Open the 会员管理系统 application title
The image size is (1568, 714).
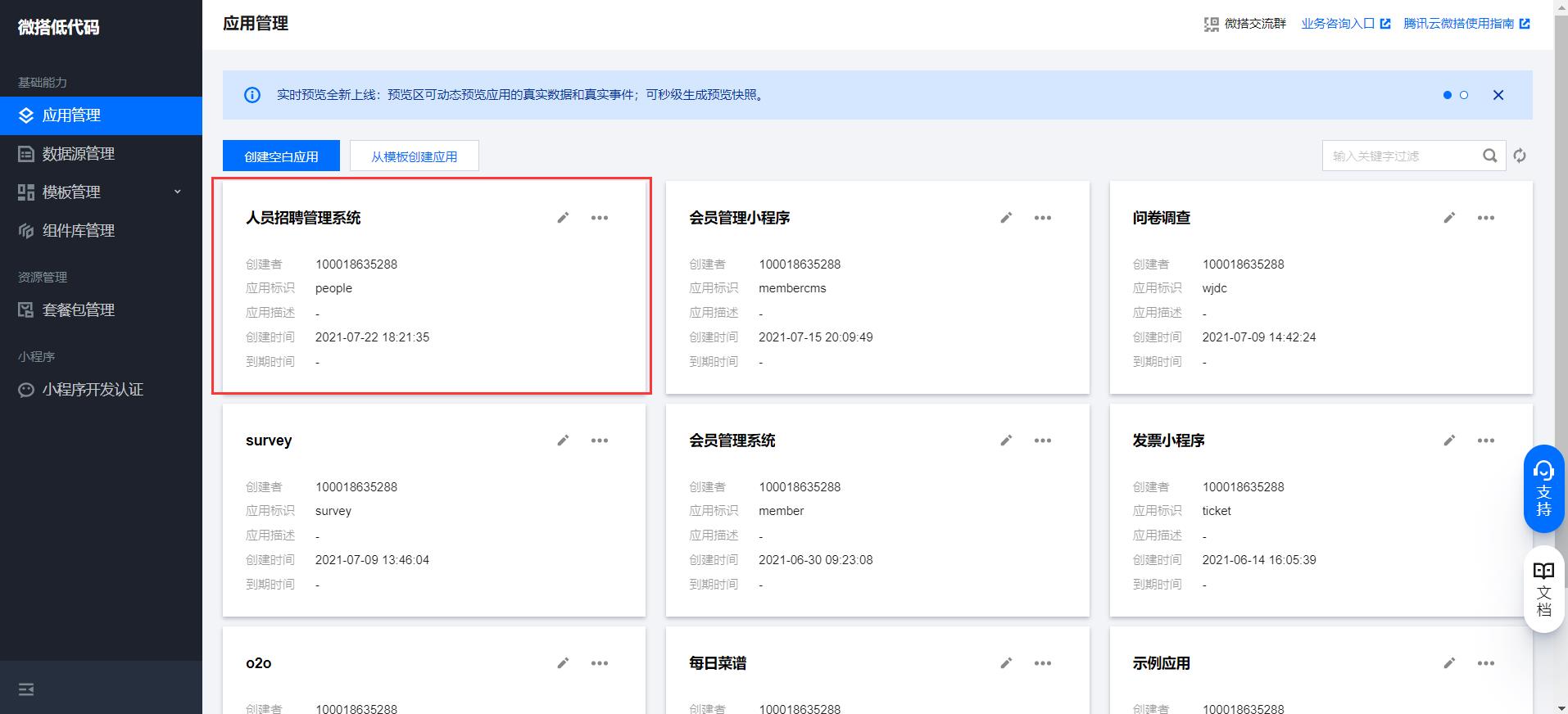(x=732, y=441)
